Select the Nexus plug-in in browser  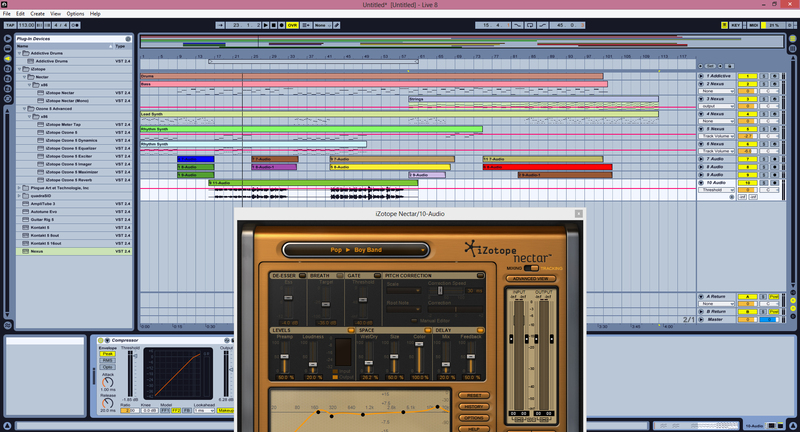(74, 251)
